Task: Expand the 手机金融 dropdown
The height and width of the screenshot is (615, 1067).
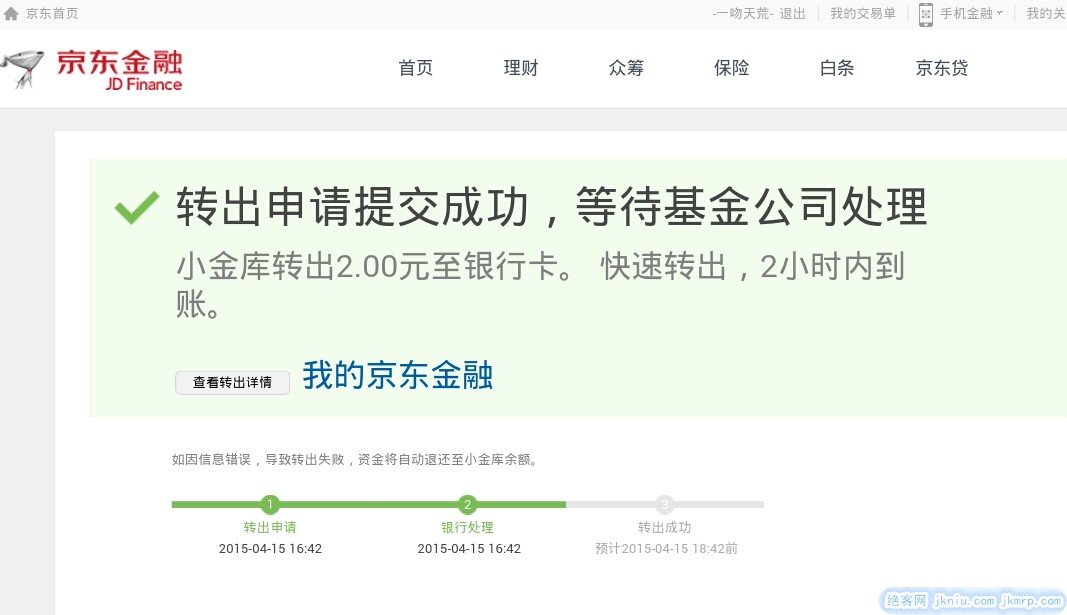Action: point(971,14)
